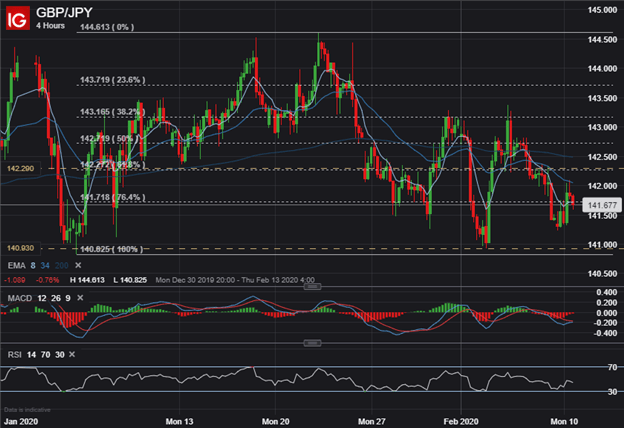The width and height of the screenshot is (624, 428).
Task: Select the EMA 200 period value
Action: click(x=62, y=266)
